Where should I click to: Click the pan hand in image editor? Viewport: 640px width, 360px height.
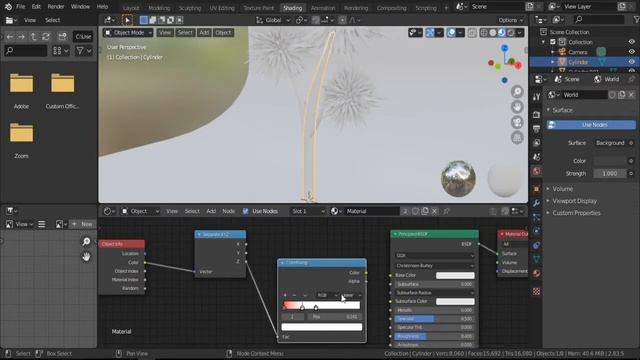pyautogui.click(x=86, y=257)
